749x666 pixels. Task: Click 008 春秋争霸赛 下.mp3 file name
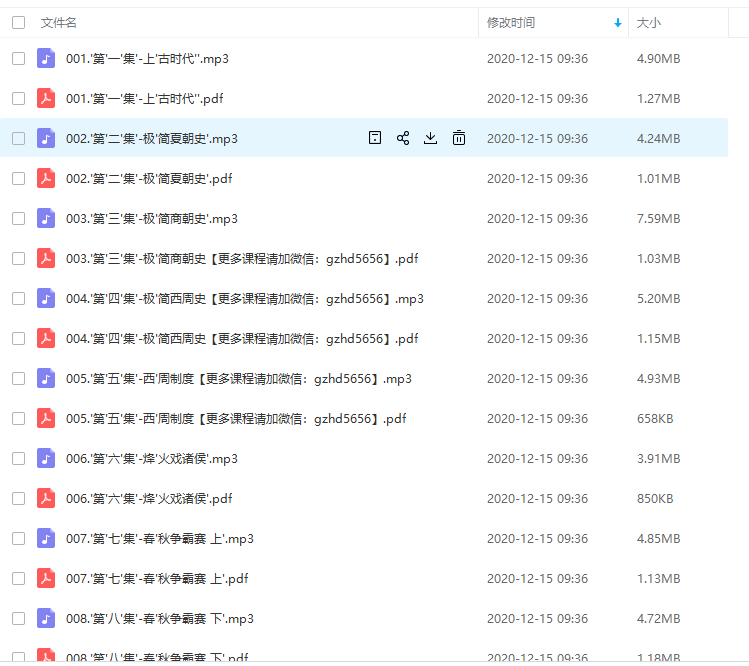159,618
